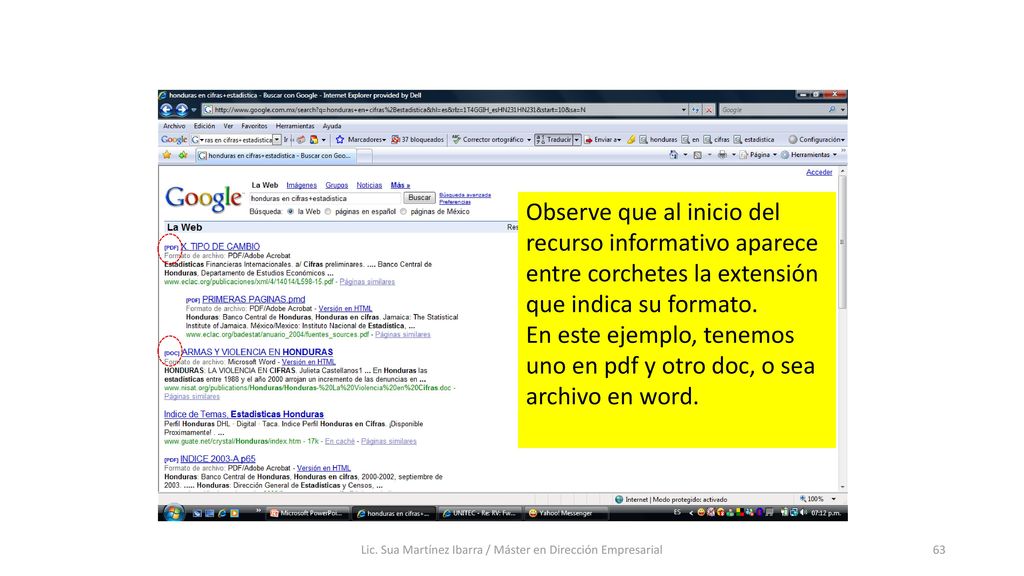Select the 'honduras en cifras+estadistica' browser tab
Screen dimensions: 1024x576
click(x=275, y=155)
